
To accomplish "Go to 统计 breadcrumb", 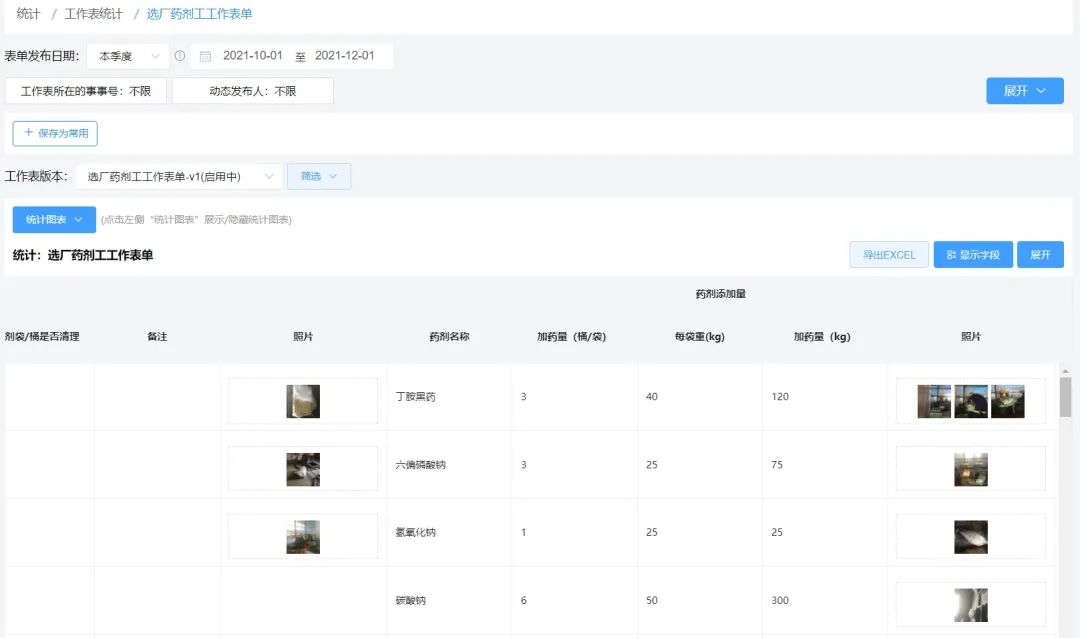I will pos(28,14).
